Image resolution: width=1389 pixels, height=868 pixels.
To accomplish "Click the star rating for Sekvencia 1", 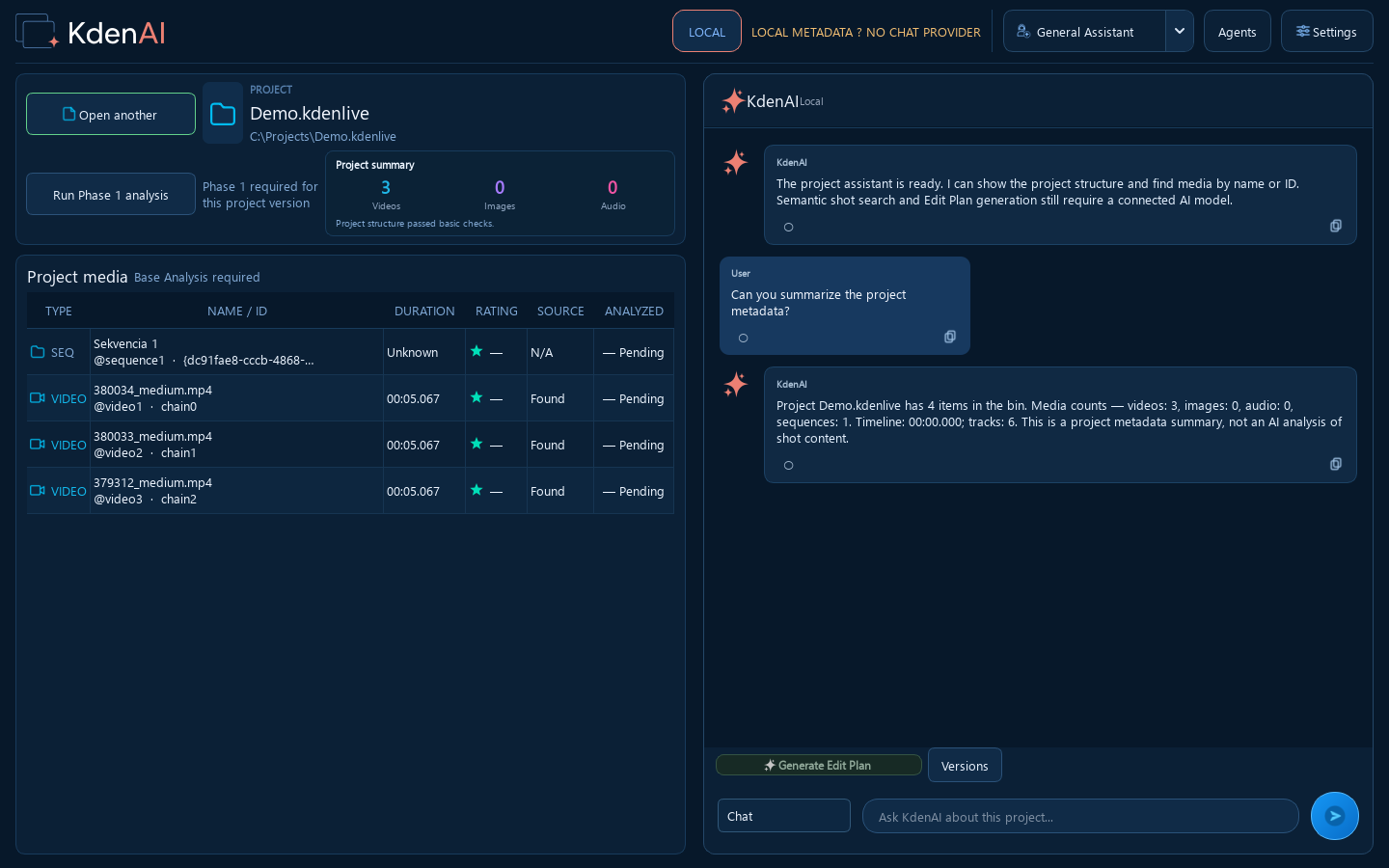I will point(477,351).
